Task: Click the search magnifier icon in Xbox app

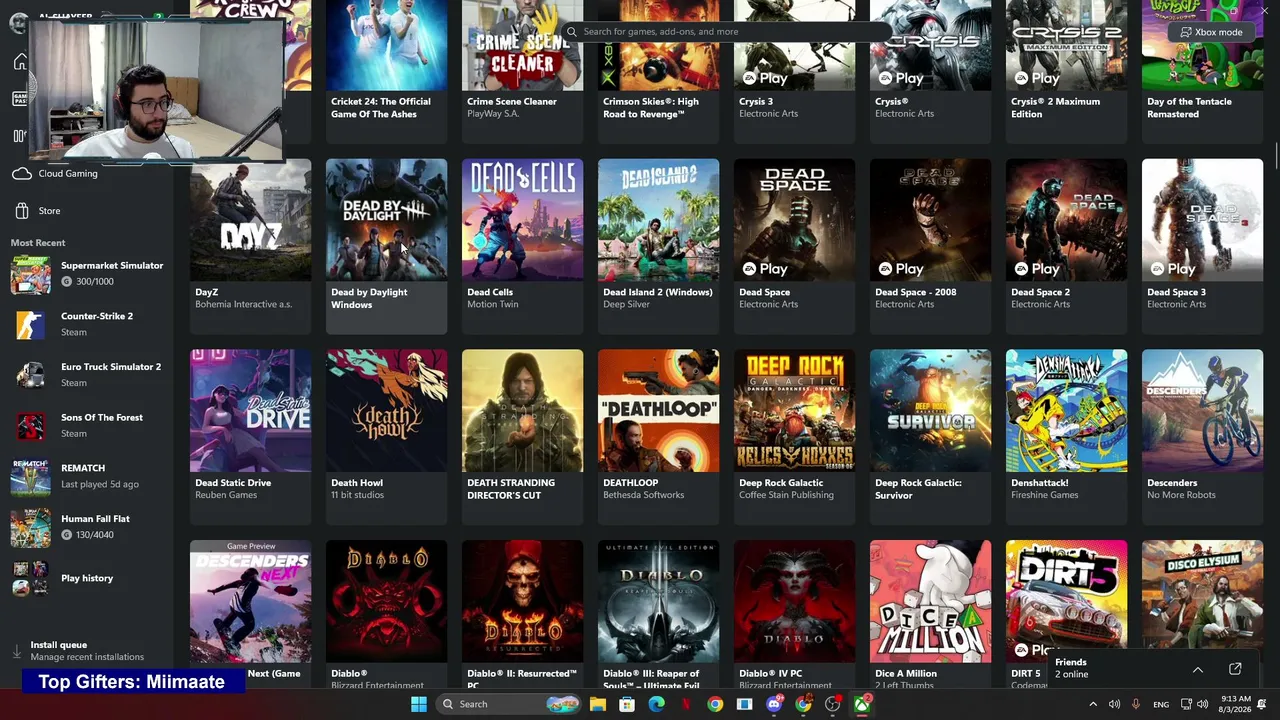Action: 572,32
